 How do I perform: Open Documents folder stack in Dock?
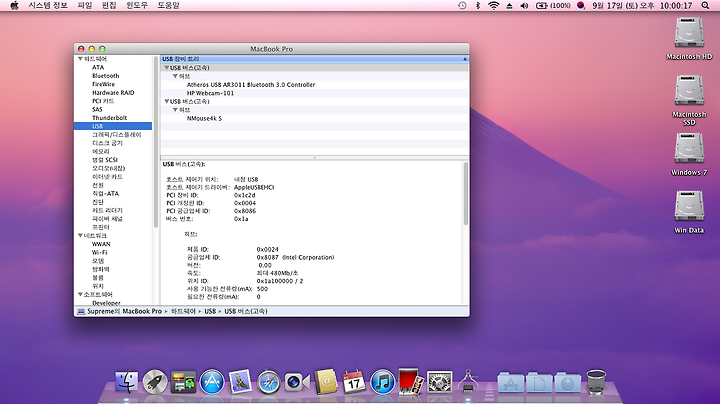(539, 383)
